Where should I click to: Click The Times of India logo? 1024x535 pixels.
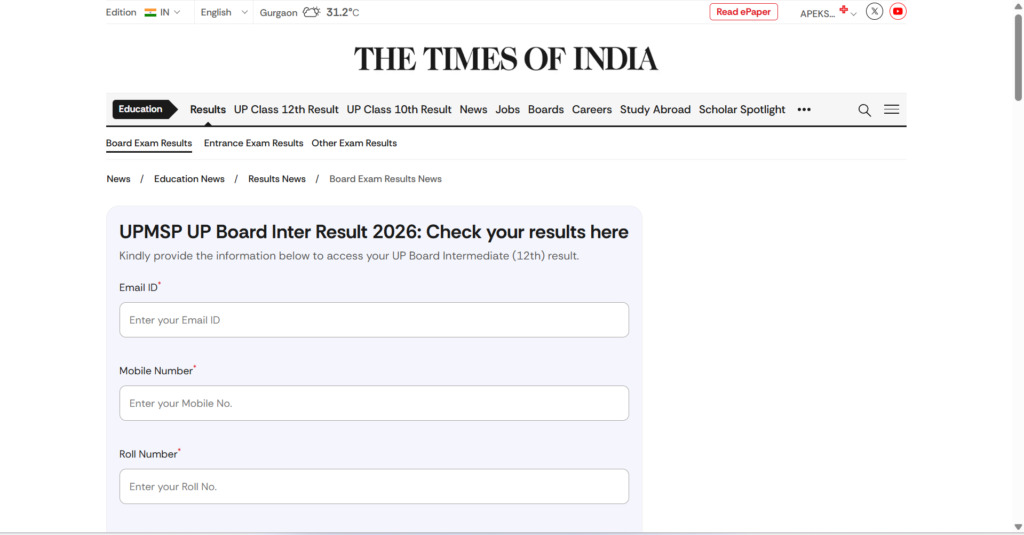pos(506,59)
